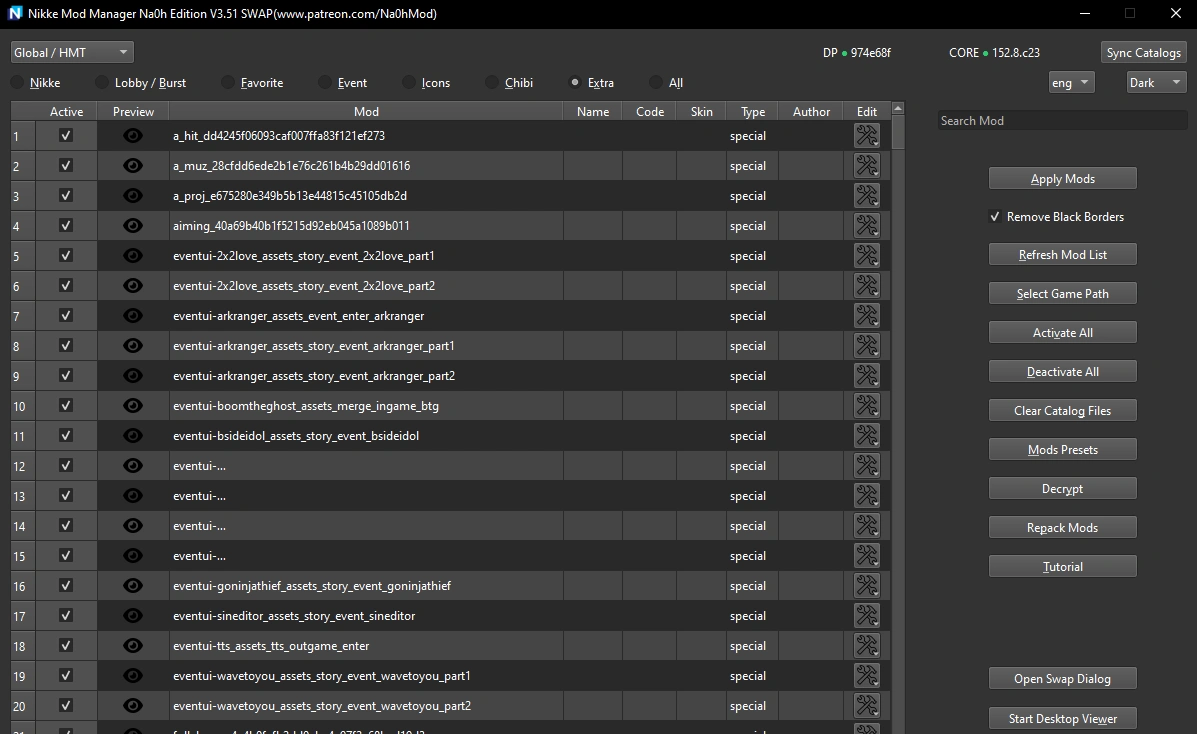The image size is (1197, 734).
Task: Open edit tools for a_muz_28cfdd6ede2b1e76c261b4b29dd01616 mod
Action: (x=866, y=166)
